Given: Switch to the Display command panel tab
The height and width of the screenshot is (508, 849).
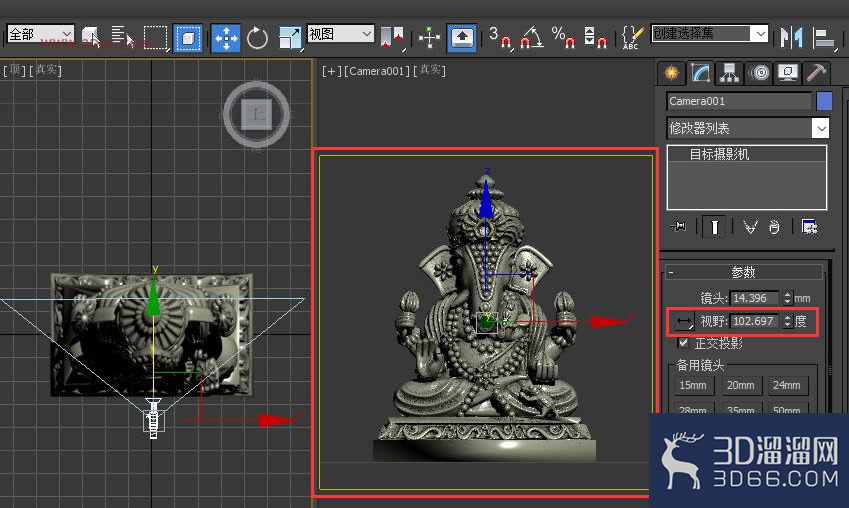Looking at the screenshot, I should point(788,73).
